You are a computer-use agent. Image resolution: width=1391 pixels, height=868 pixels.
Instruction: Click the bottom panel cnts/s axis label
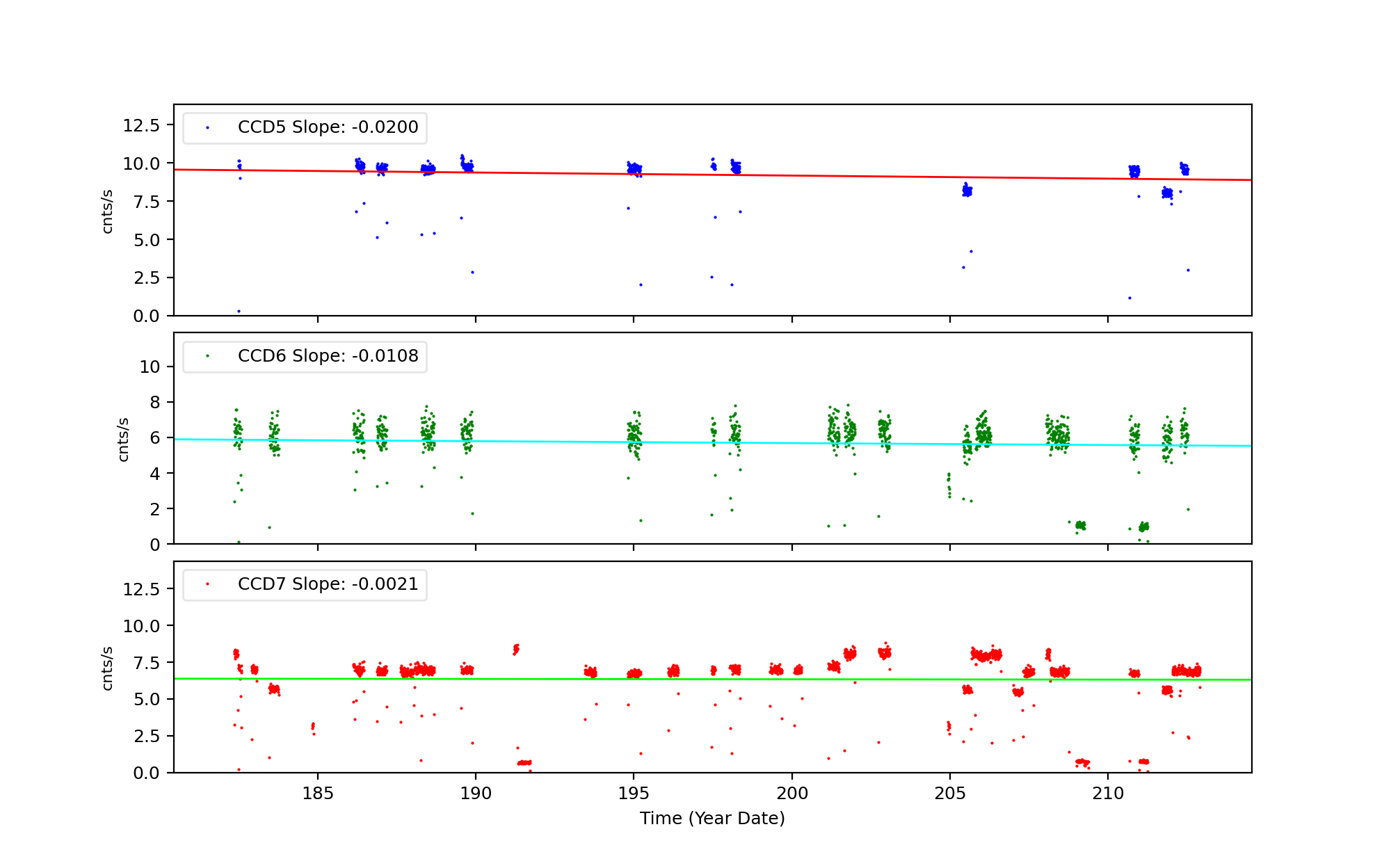[107, 668]
